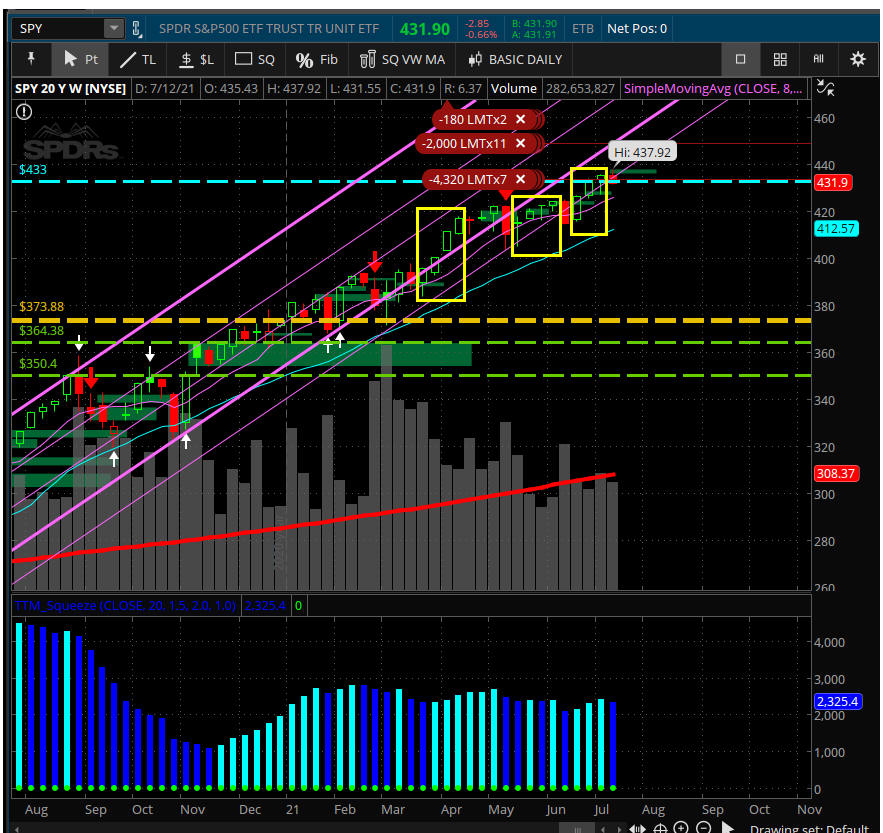Select the SQ rectangle drawing tool
The width and height of the screenshot is (883, 833).
[x=254, y=59]
